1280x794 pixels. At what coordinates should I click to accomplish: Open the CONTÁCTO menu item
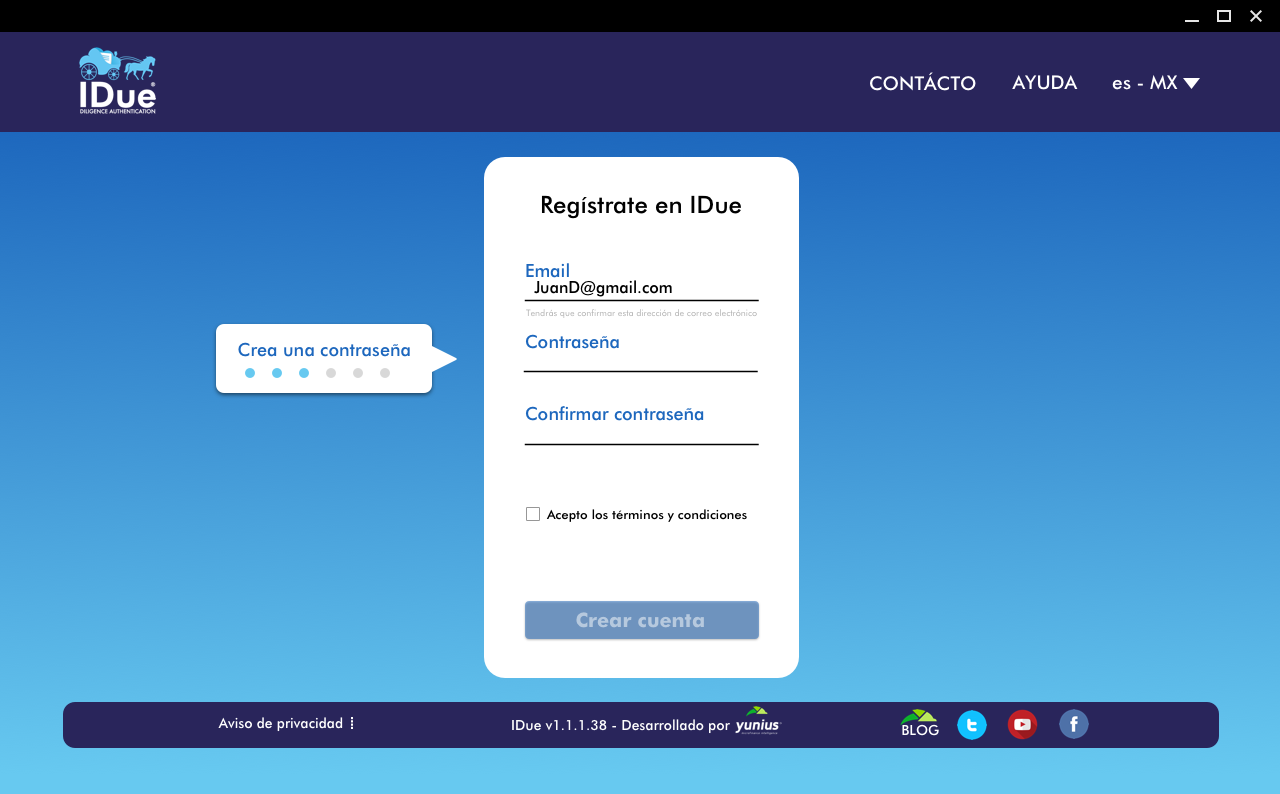coord(922,83)
